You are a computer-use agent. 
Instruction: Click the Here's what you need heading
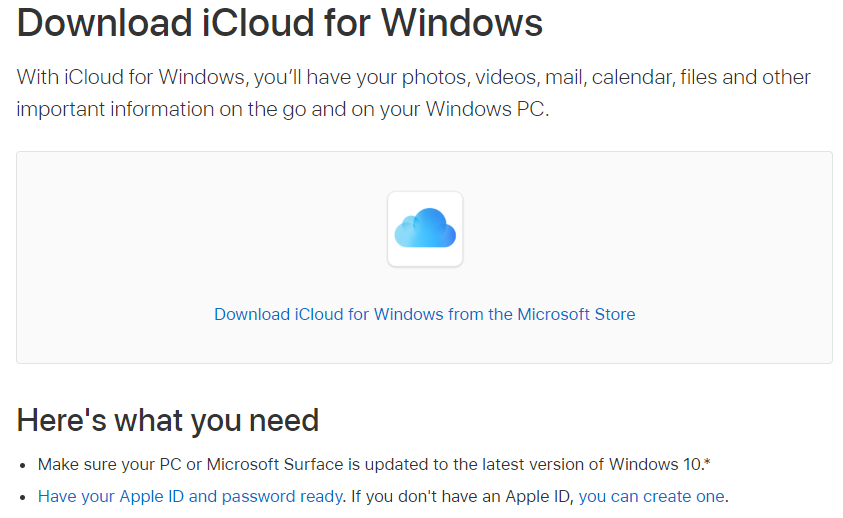tap(168, 420)
